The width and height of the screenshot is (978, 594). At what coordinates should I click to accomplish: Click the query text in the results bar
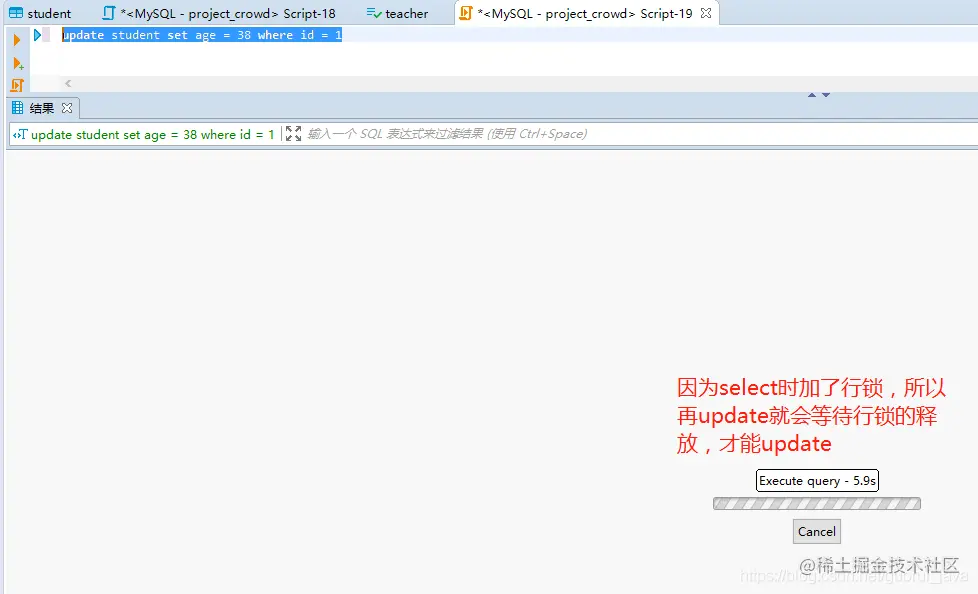click(x=153, y=134)
